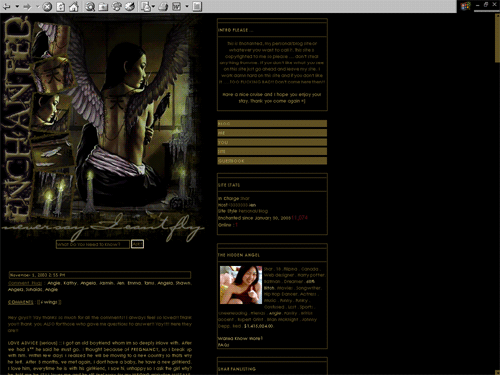Open the Favorites folder toolbar icon

103,7
